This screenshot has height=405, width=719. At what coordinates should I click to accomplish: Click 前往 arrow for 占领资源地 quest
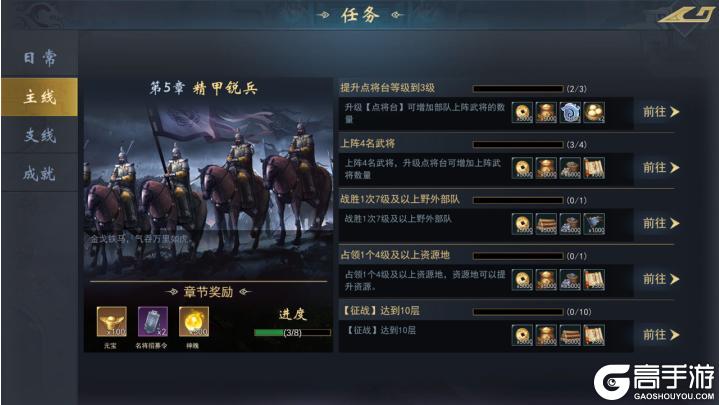pyautogui.click(x=661, y=279)
